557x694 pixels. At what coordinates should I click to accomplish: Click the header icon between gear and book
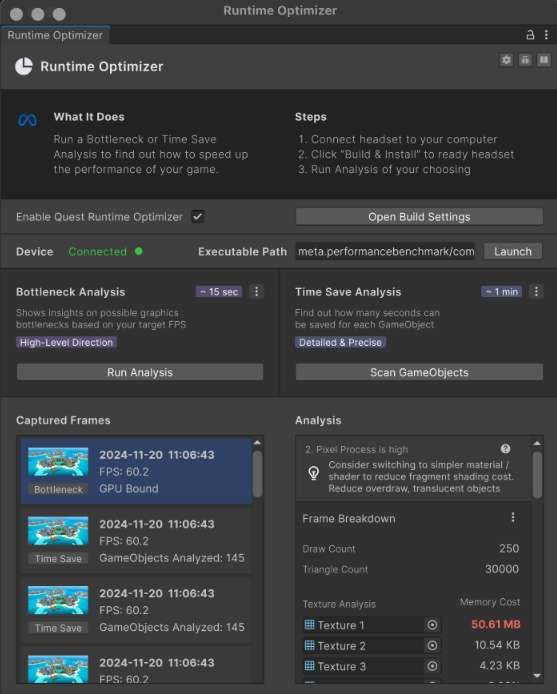(525, 60)
